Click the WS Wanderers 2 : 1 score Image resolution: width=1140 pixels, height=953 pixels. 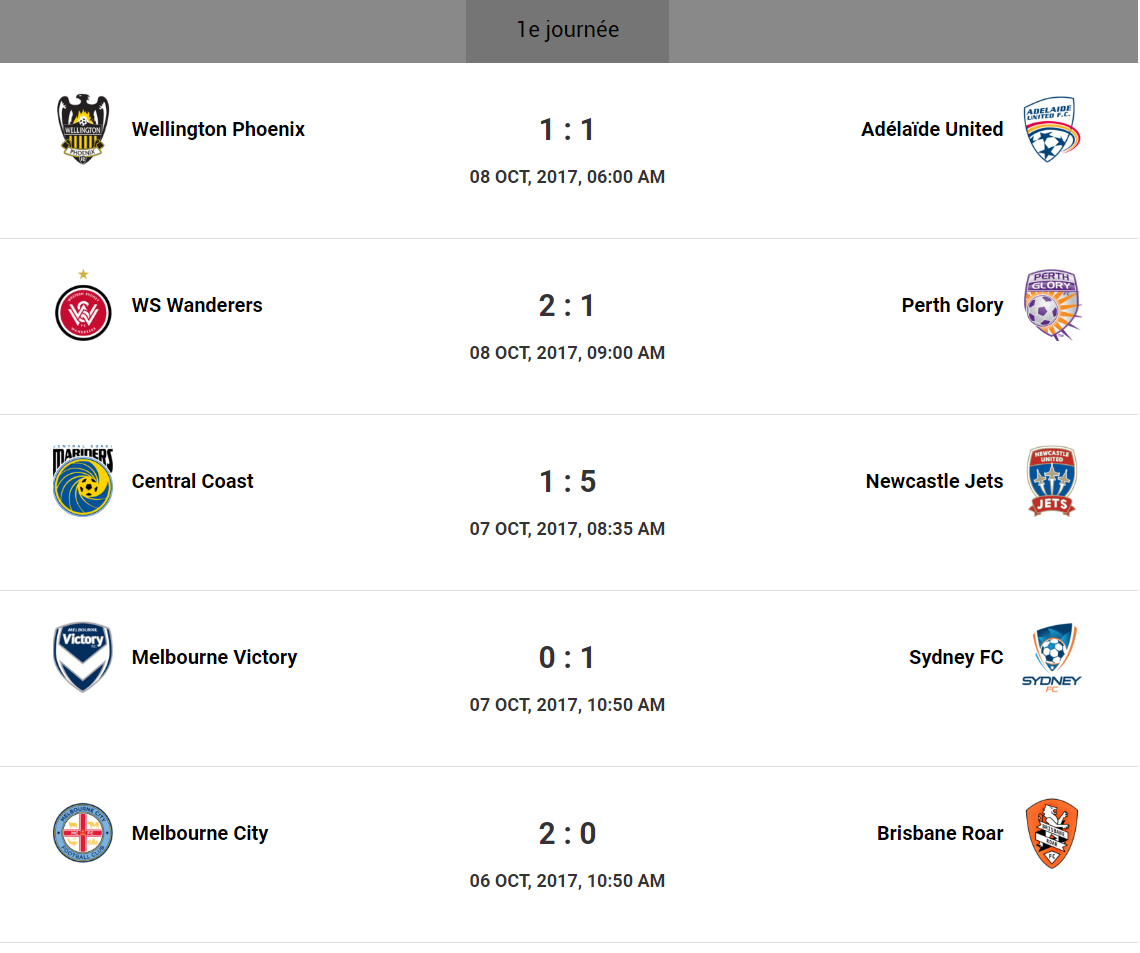coord(567,305)
